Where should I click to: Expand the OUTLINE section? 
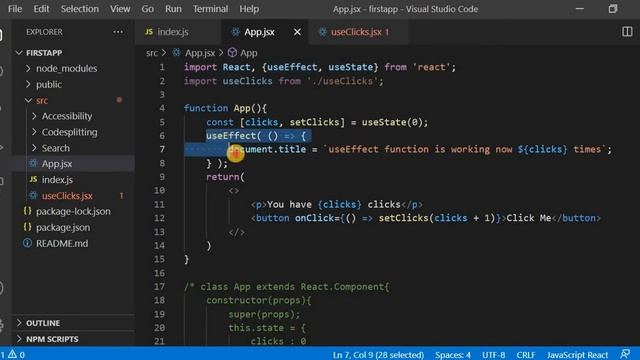click(43, 323)
